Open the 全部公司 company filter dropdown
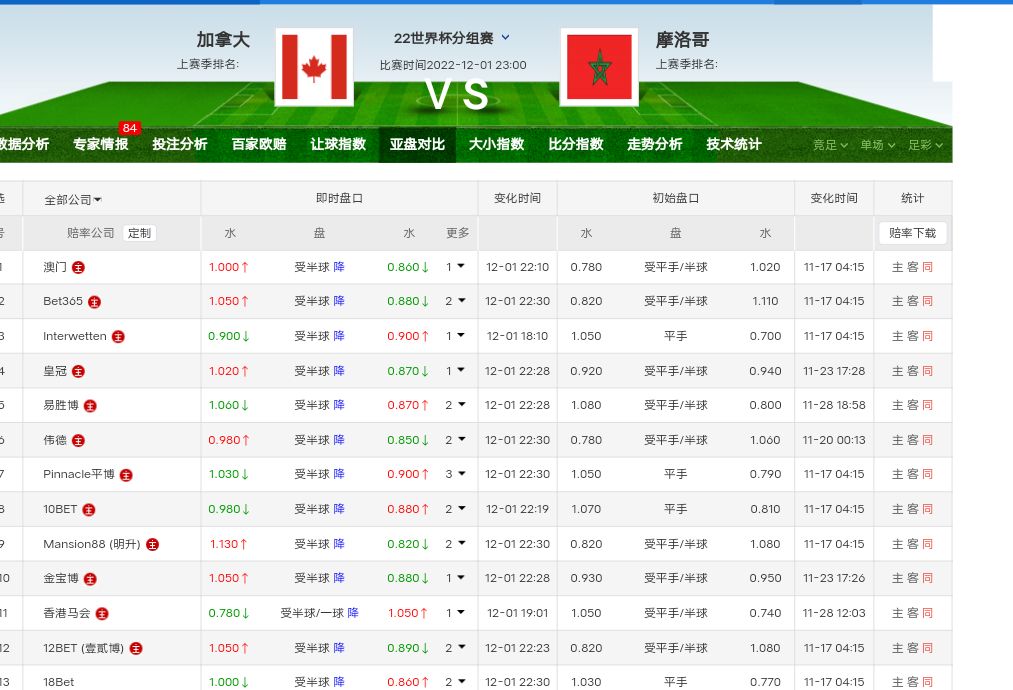Image resolution: width=1013 pixels, height=690 pixels. (73, 199)
